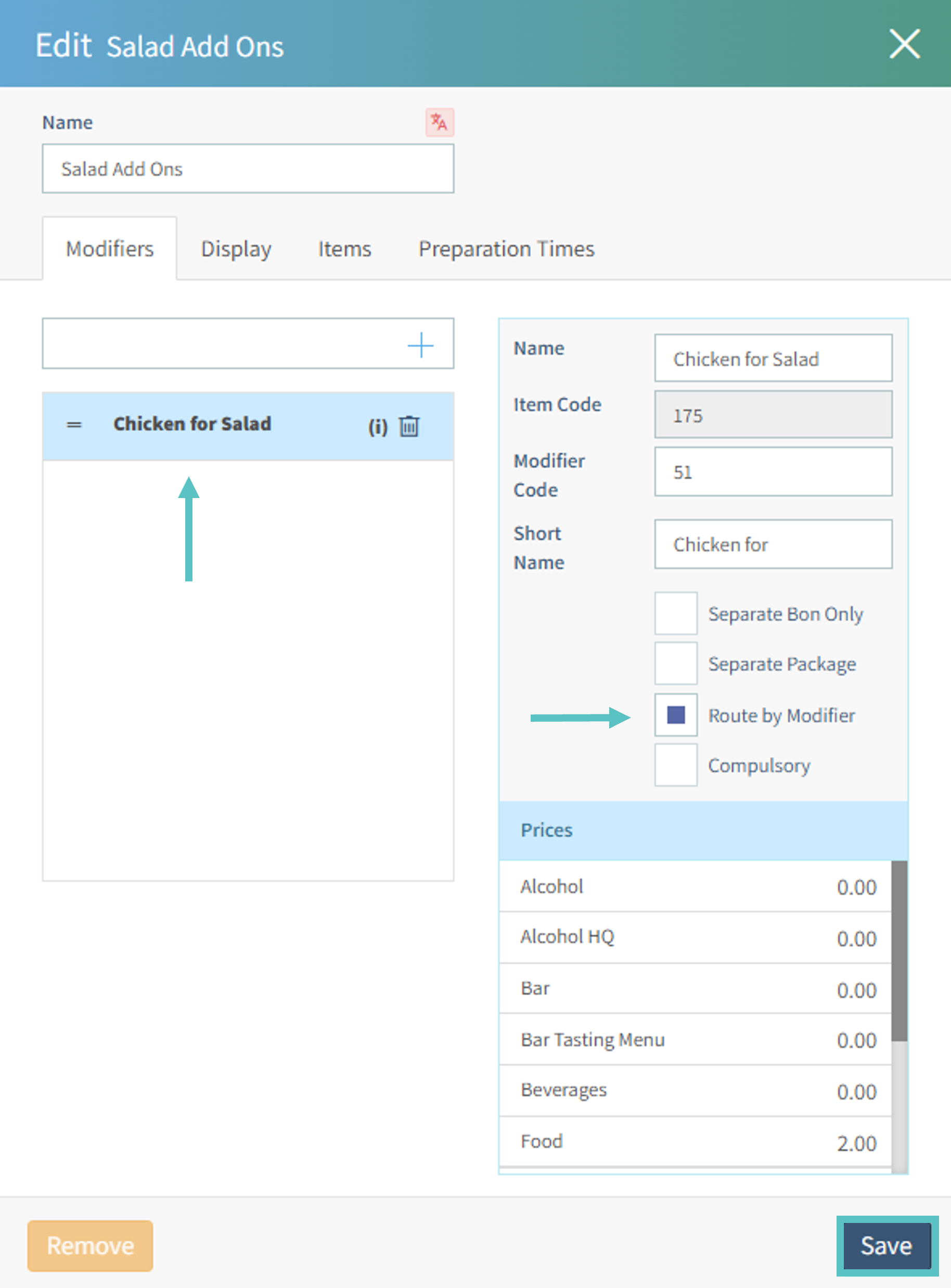Go to the Preparation Times tab
The height and width of the screenshot is (1288, 951).
(506, 249)
